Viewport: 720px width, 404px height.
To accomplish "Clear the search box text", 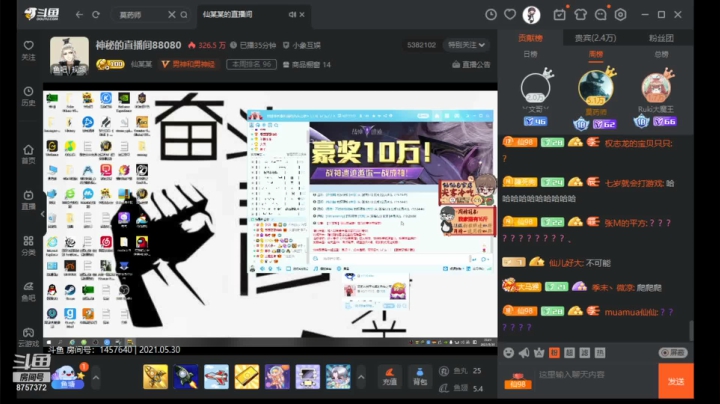I will click(x=172, y=15).
